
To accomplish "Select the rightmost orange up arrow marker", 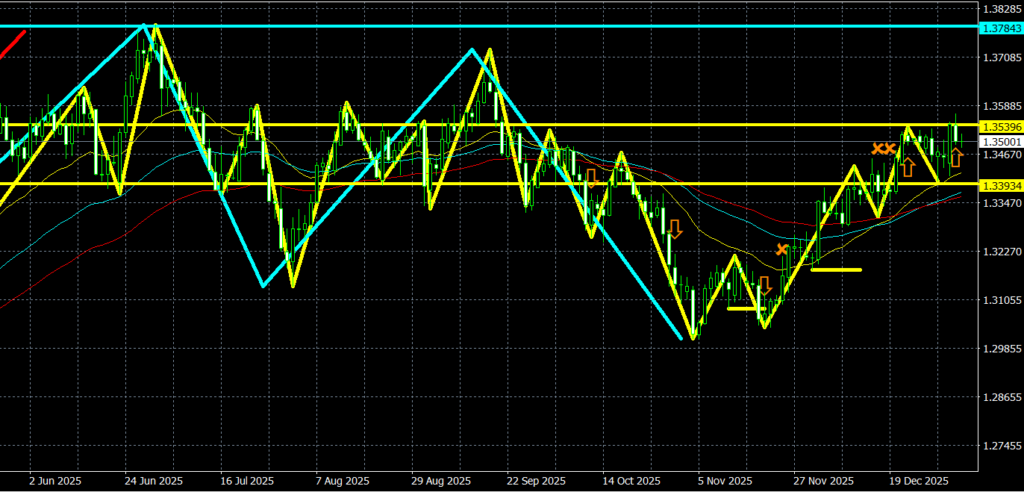I will coord(956,157).
